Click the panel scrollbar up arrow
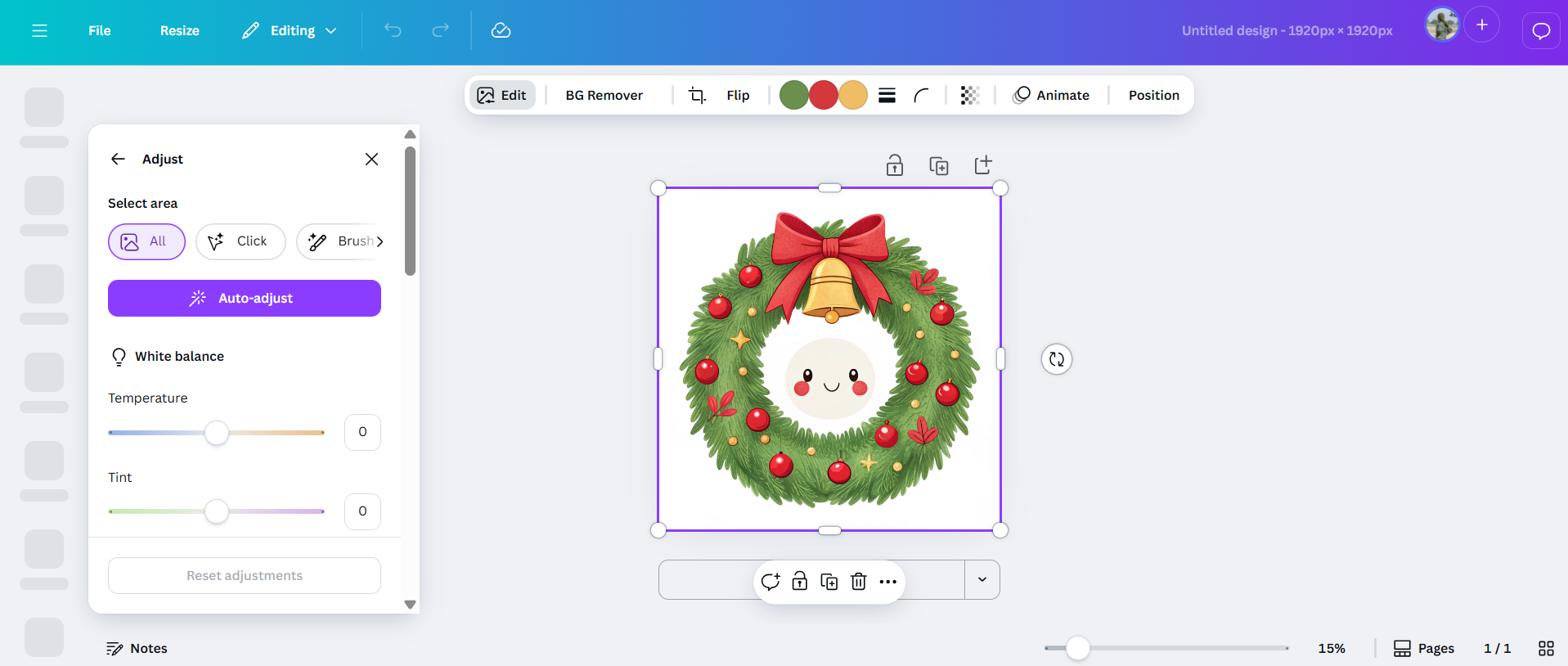Image resolution: width=1568 pixels, height=666 pixels. pyautogui.click(x=411, y=134)
